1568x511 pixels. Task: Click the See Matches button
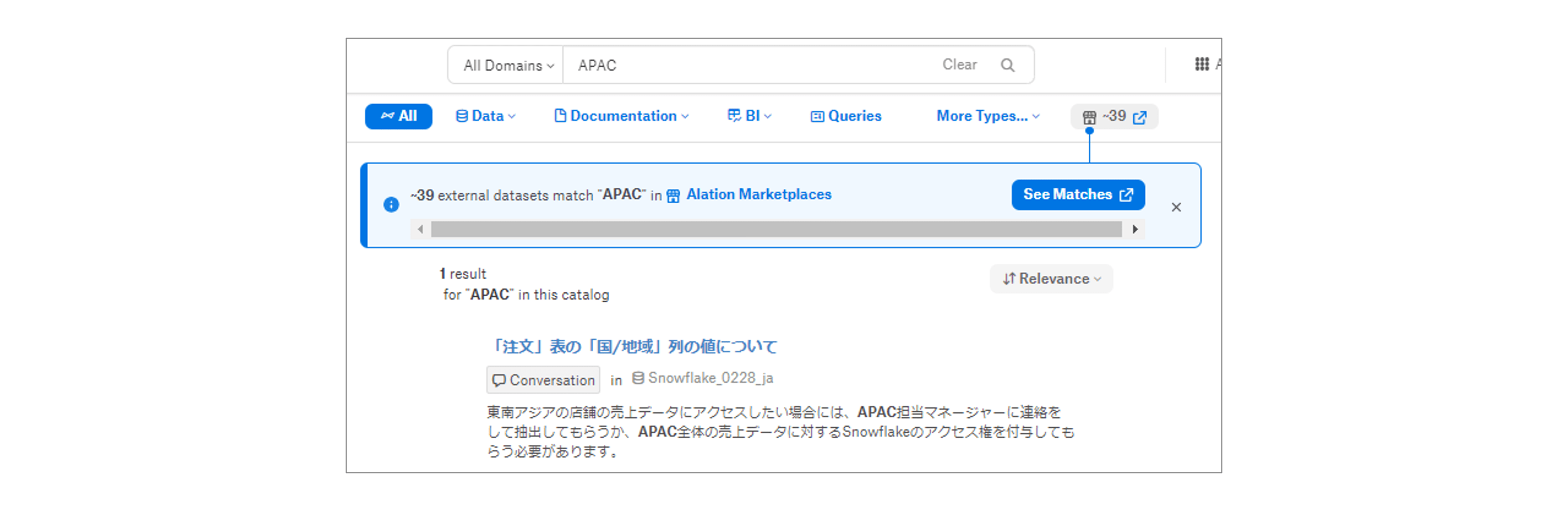(x=1078, y=195)
